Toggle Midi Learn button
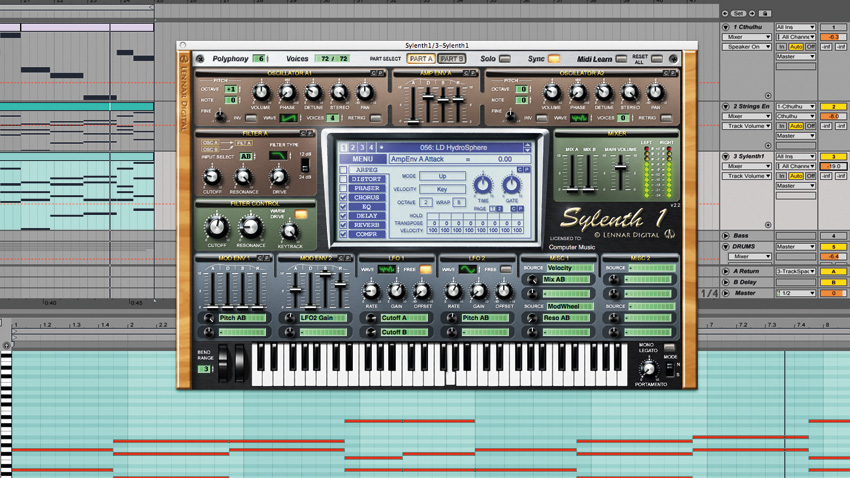The height and width of the screenshot is (478, 850). click(x=621, y=59)
